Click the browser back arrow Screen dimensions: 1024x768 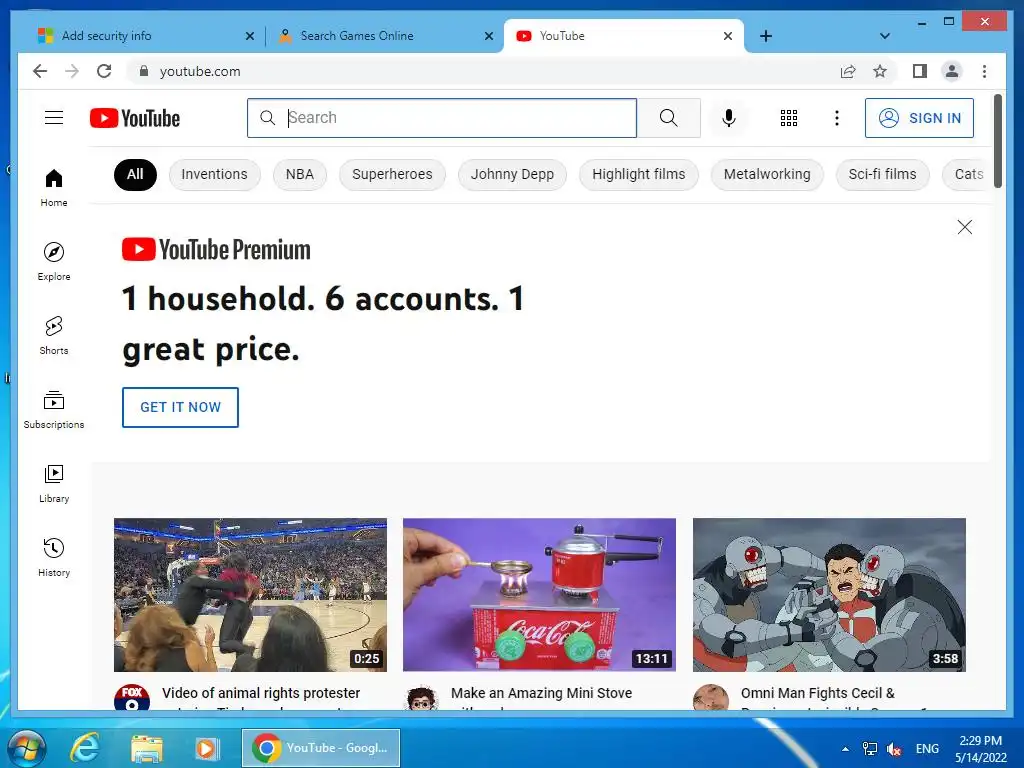tap(40, 71)
